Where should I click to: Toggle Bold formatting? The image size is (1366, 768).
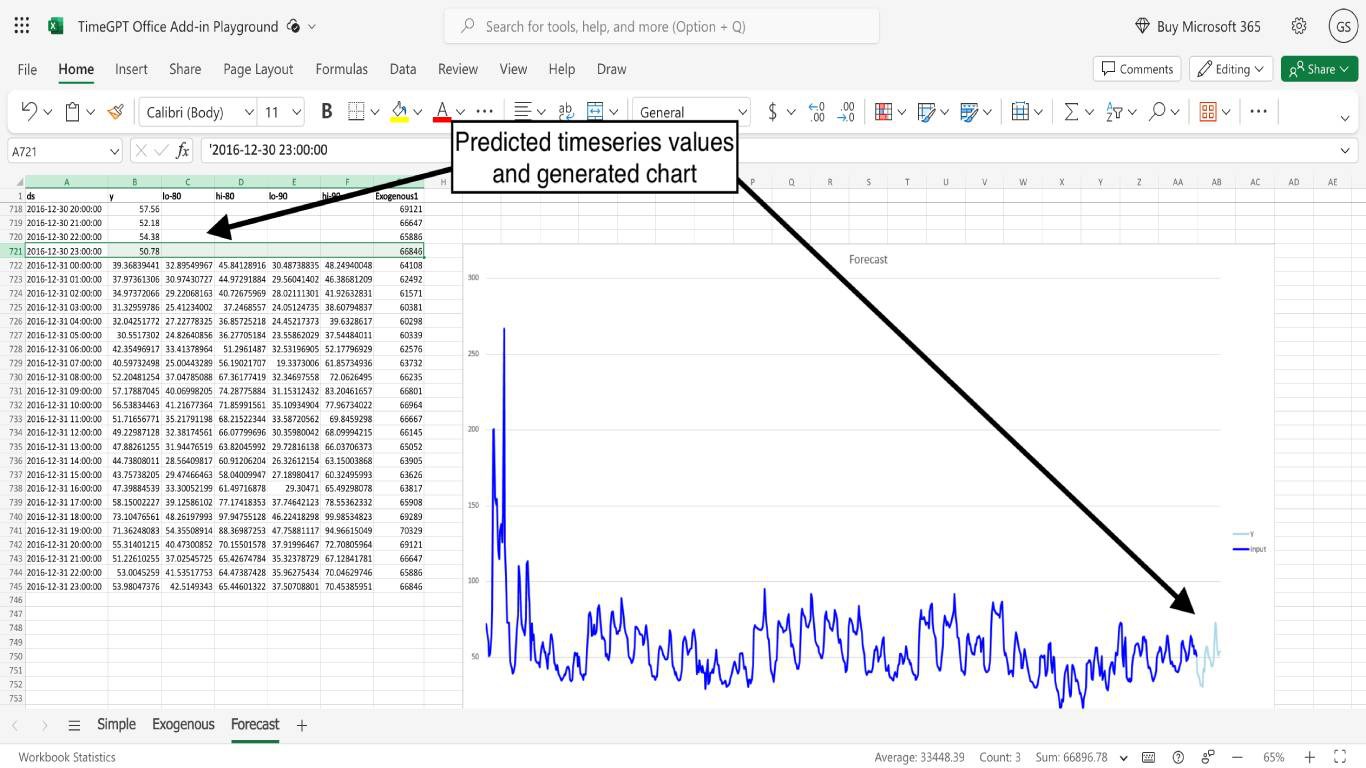[x=326, y=112]
